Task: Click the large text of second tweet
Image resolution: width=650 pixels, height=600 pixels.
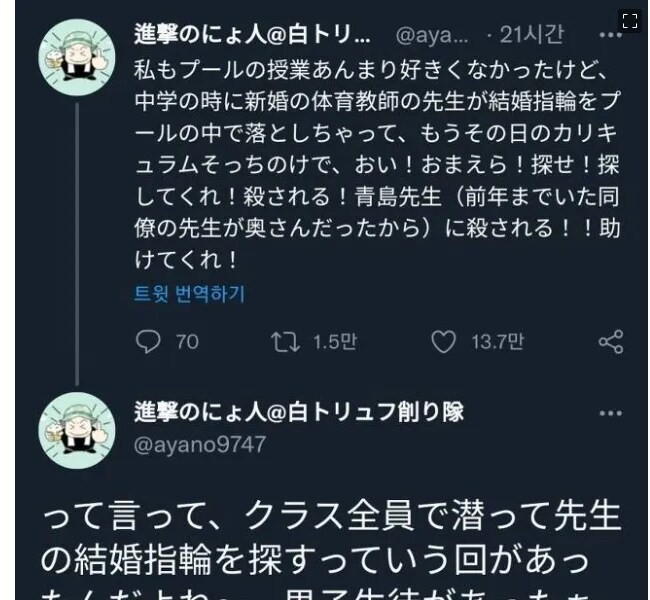Action: [x=330, y=545]
